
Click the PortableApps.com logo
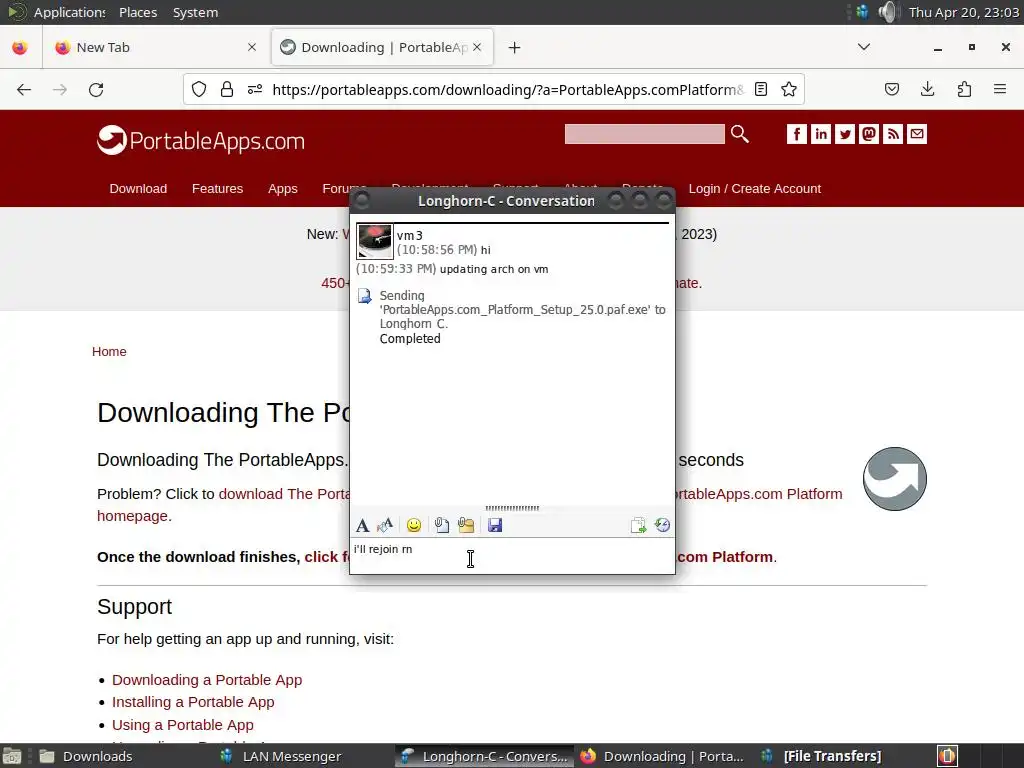click(x=200, y=140)
